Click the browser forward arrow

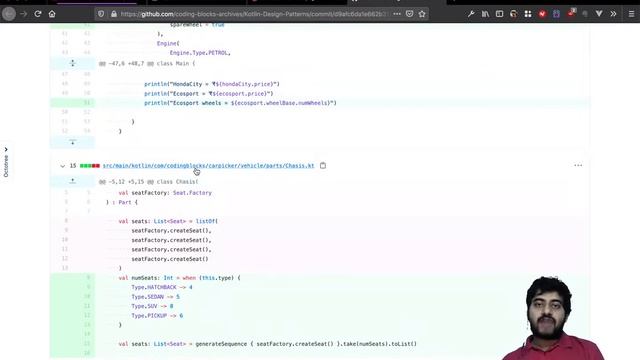tap(24, 14)
